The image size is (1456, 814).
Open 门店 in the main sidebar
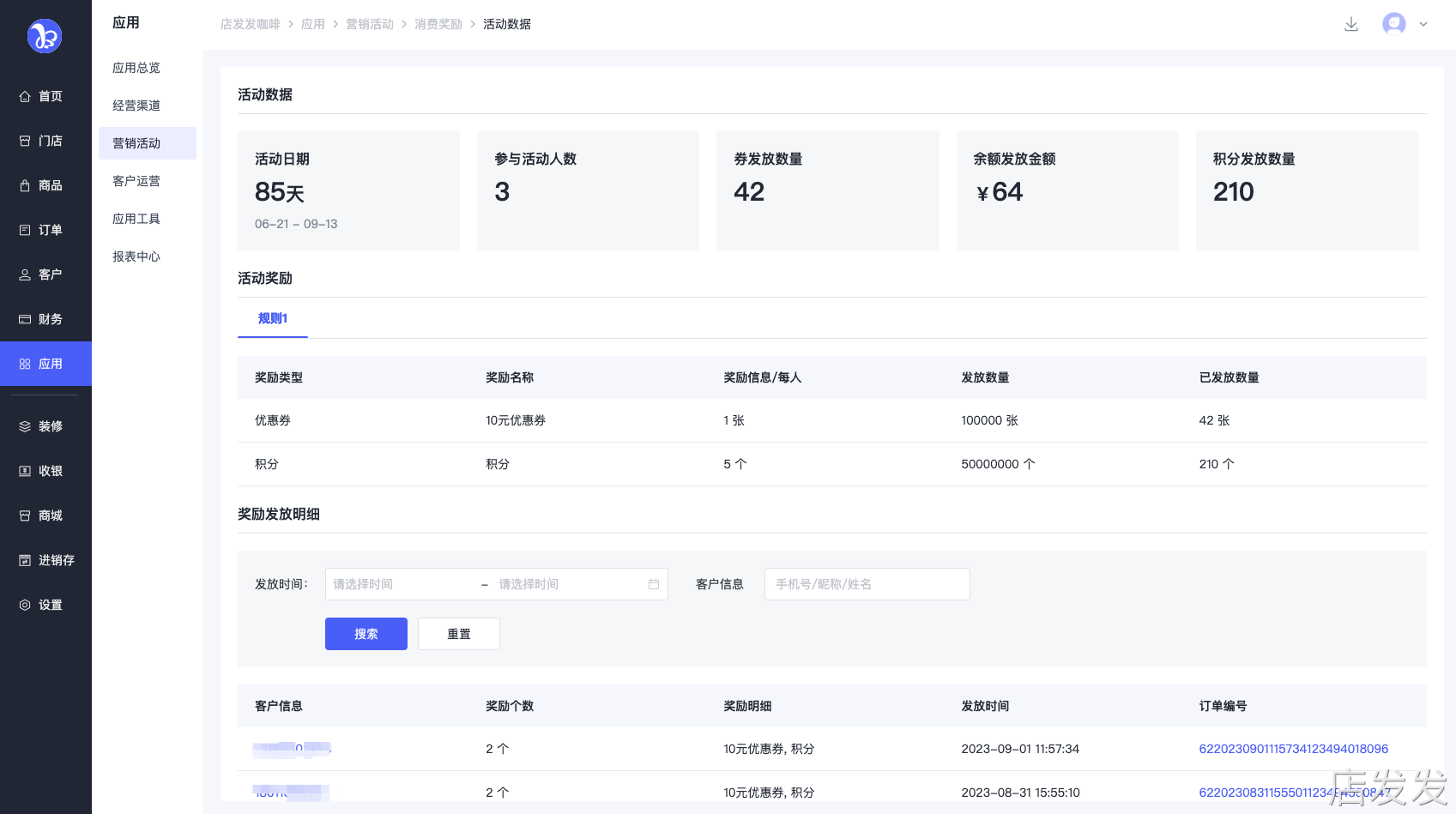(45, 141)
